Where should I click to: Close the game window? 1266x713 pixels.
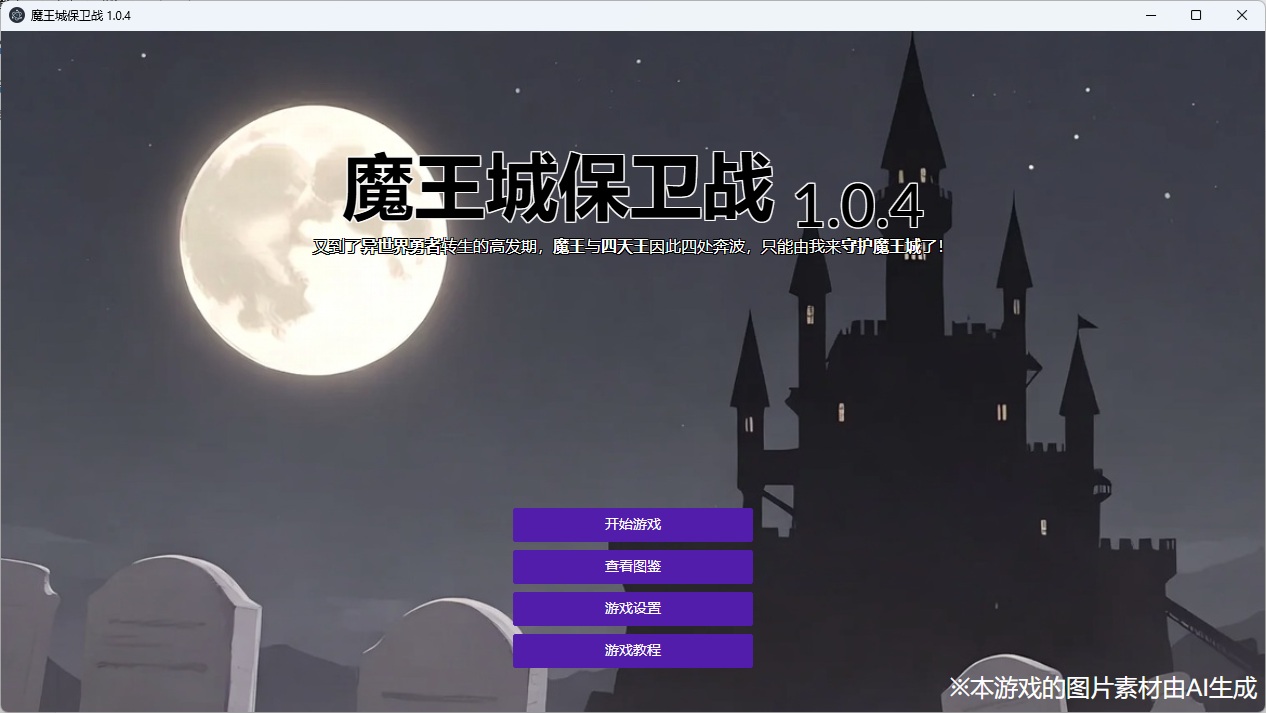(1242, 15)
